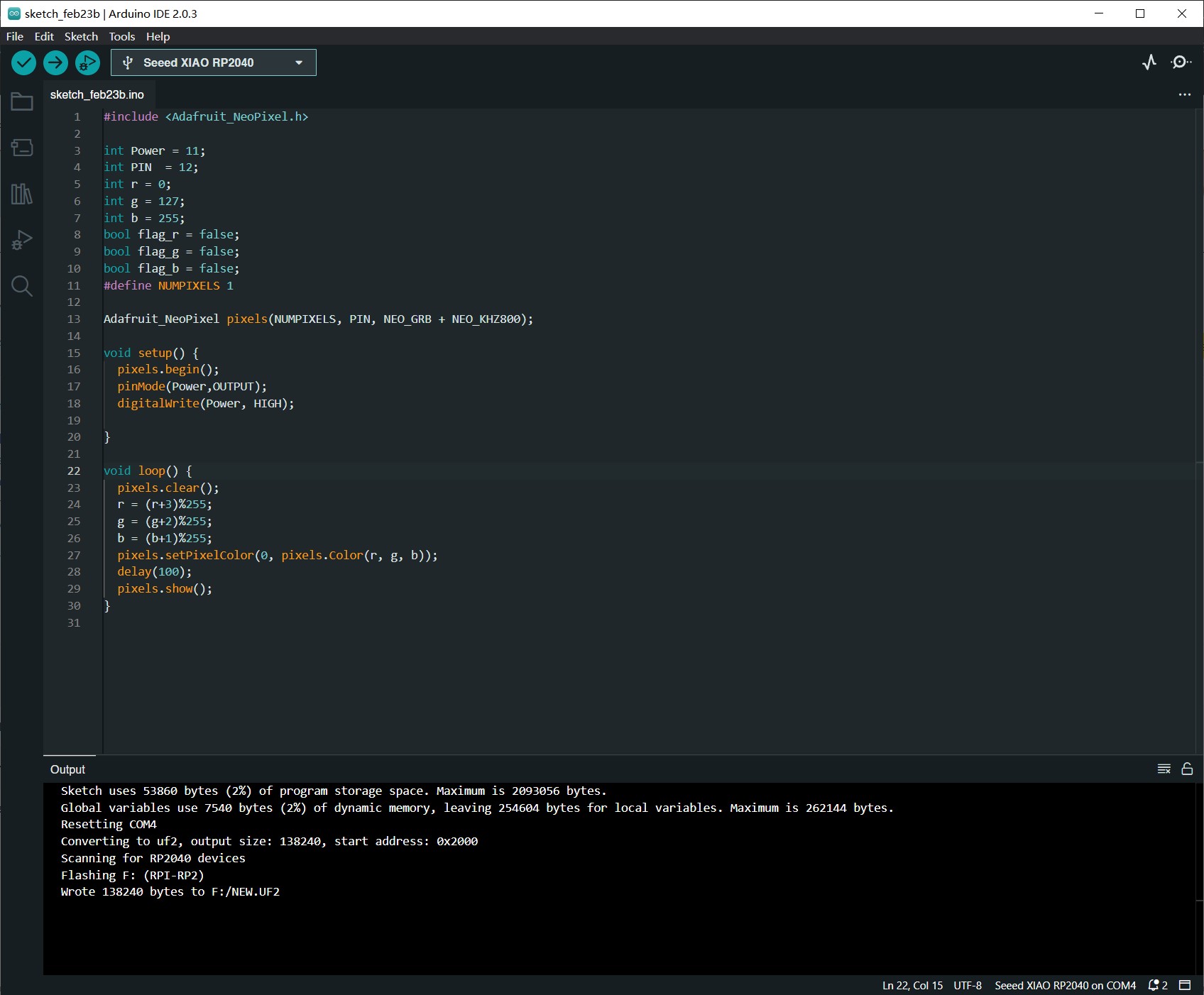Screen dimensions: 1204x995
Task: Select the sketch_feb23b.ino editor tab
Action: 97,94
